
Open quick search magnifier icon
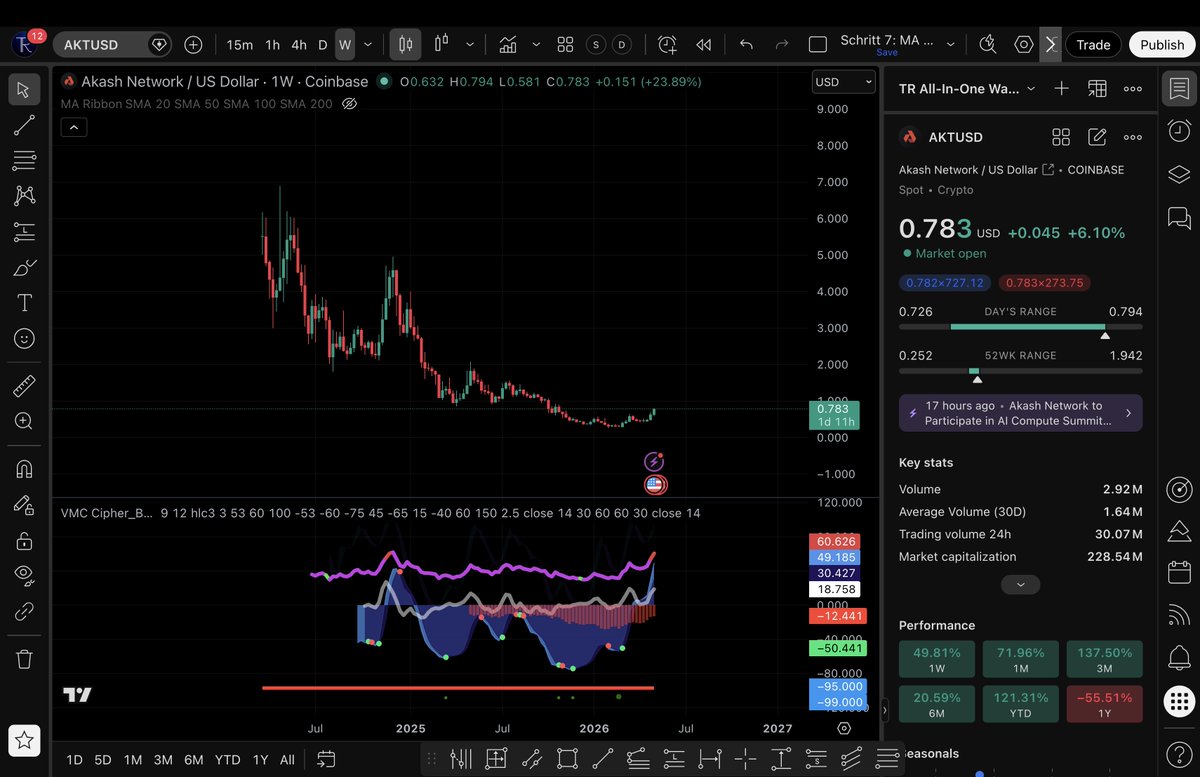[x=988, y=45]
